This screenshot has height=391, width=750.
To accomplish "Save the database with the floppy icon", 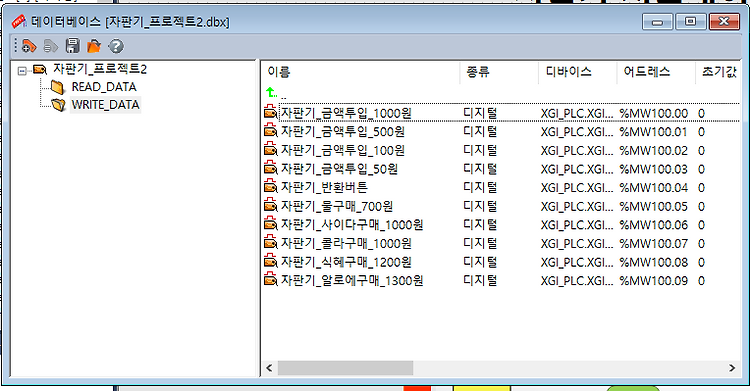I will pos(73,46).
